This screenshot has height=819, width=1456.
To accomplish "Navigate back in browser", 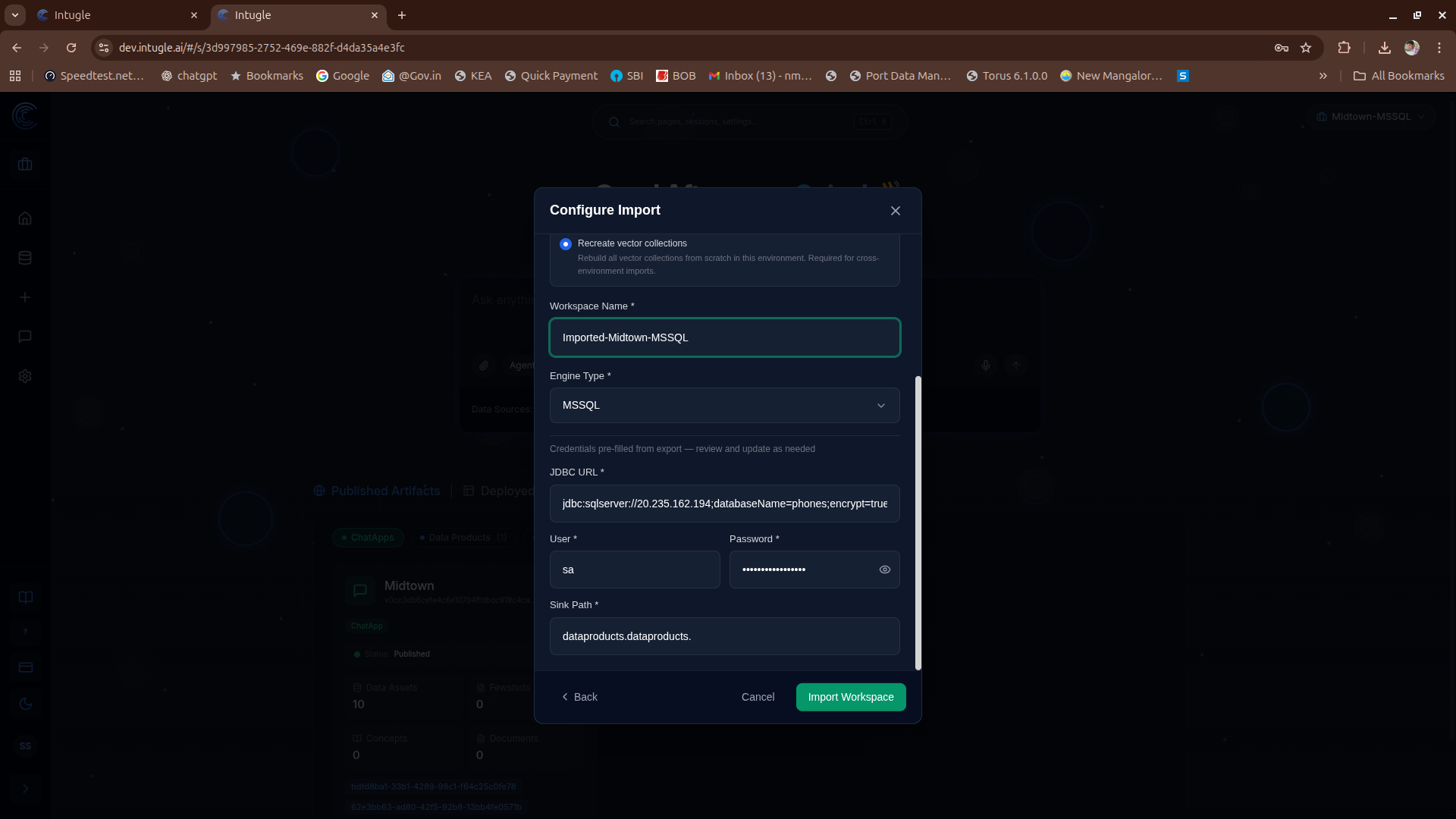I will pyautogui.click(x=17, y=48).
